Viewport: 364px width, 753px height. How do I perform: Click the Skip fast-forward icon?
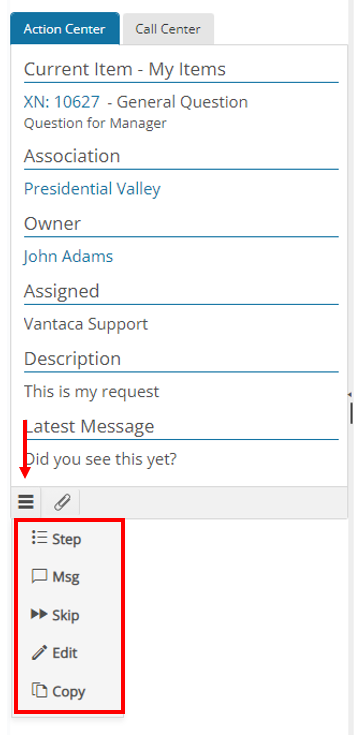[39, 614]
